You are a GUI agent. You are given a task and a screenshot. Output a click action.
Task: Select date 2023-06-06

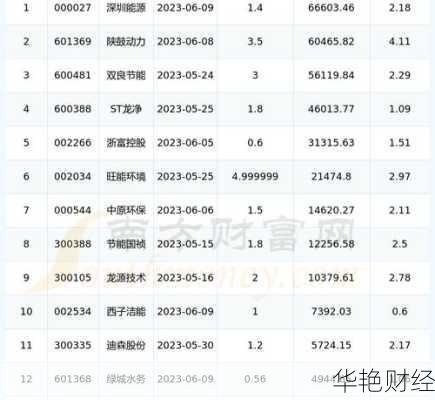point(185,210)
